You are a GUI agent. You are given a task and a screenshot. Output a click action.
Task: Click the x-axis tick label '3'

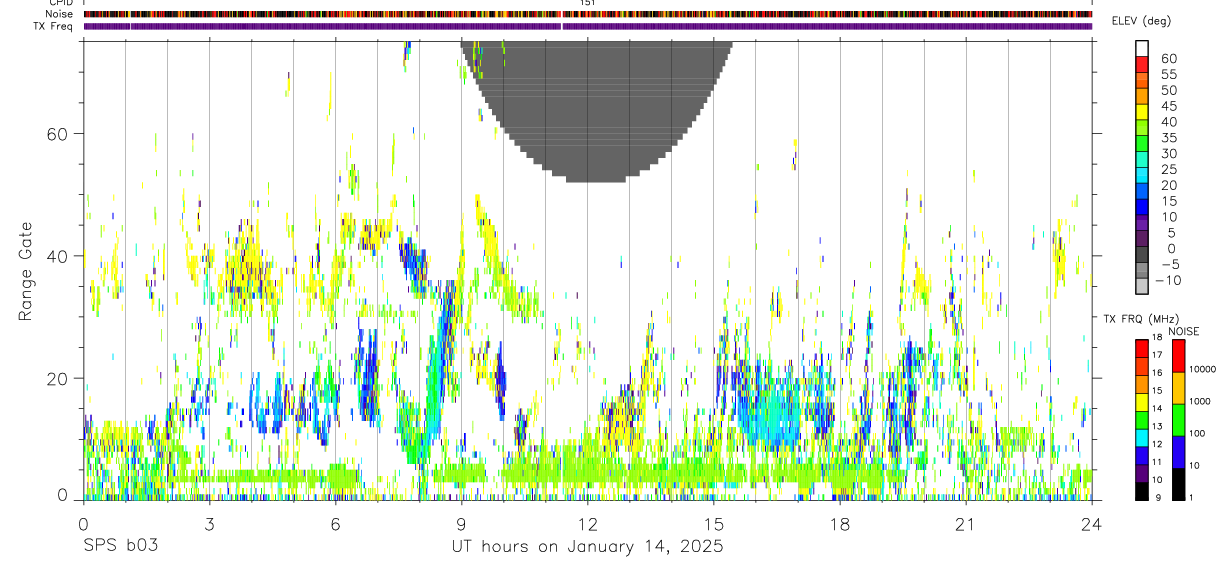pyautogui.click(x=209, y=523)
